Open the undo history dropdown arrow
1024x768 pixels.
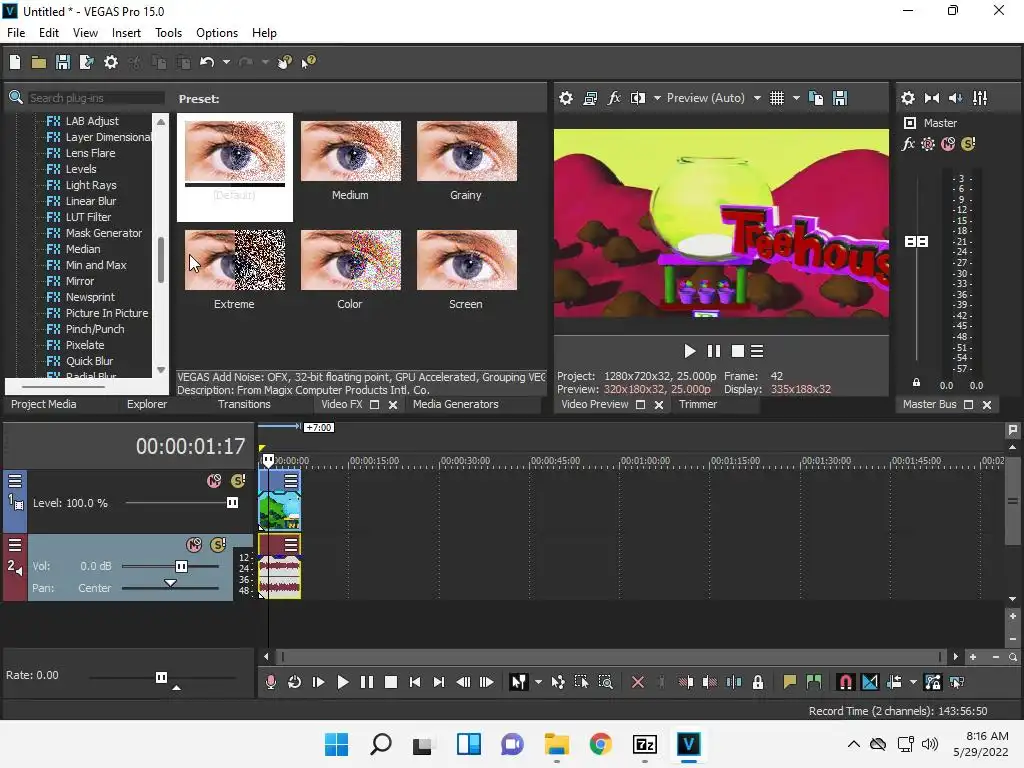click(226, 62)
